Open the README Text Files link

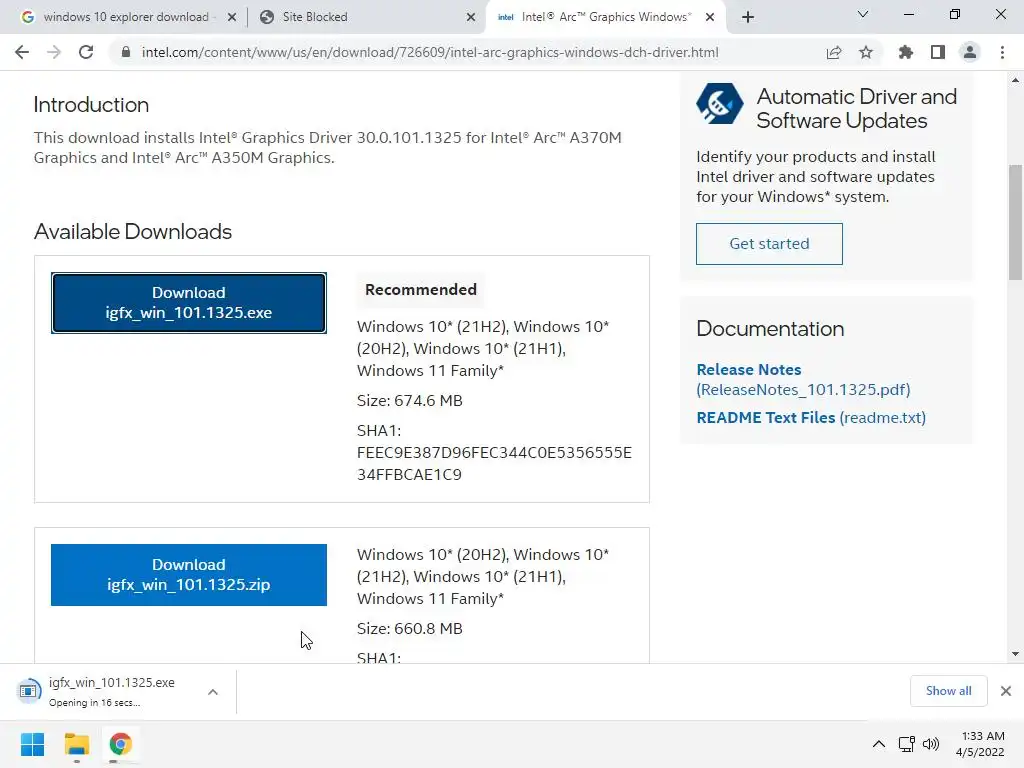pos(811,417)
